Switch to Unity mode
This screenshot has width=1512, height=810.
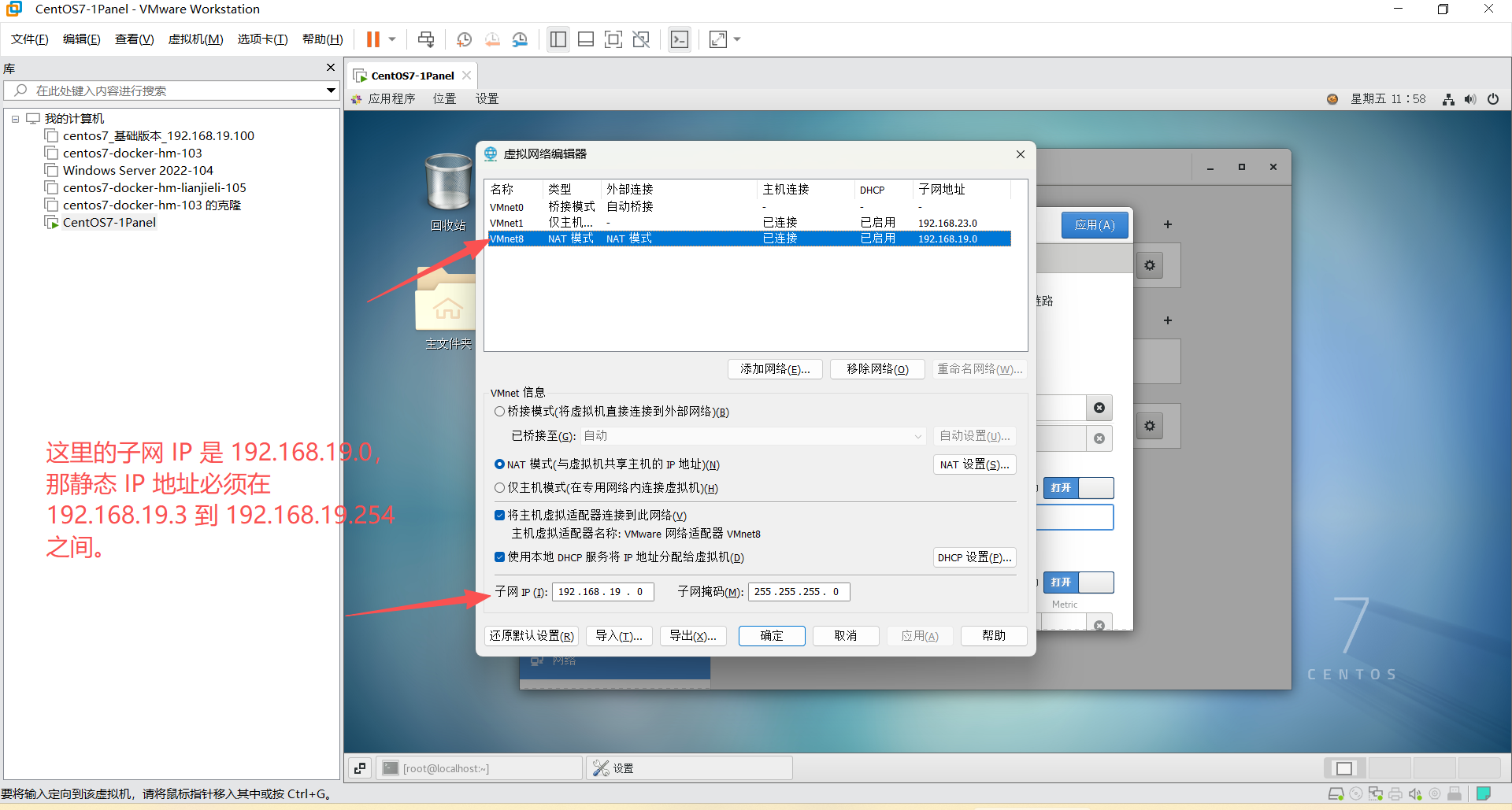click(x=641, y=39)
